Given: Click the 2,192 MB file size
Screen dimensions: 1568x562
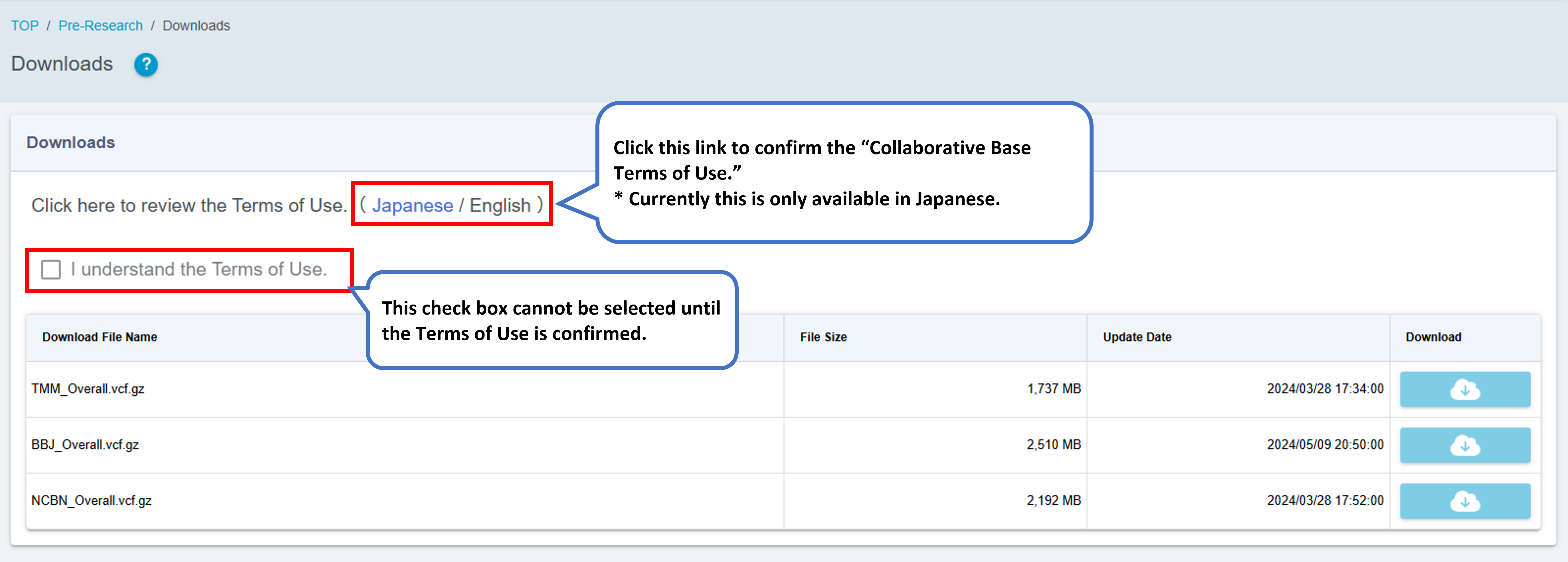Looking at the screenshot, I should [1054, 501].
